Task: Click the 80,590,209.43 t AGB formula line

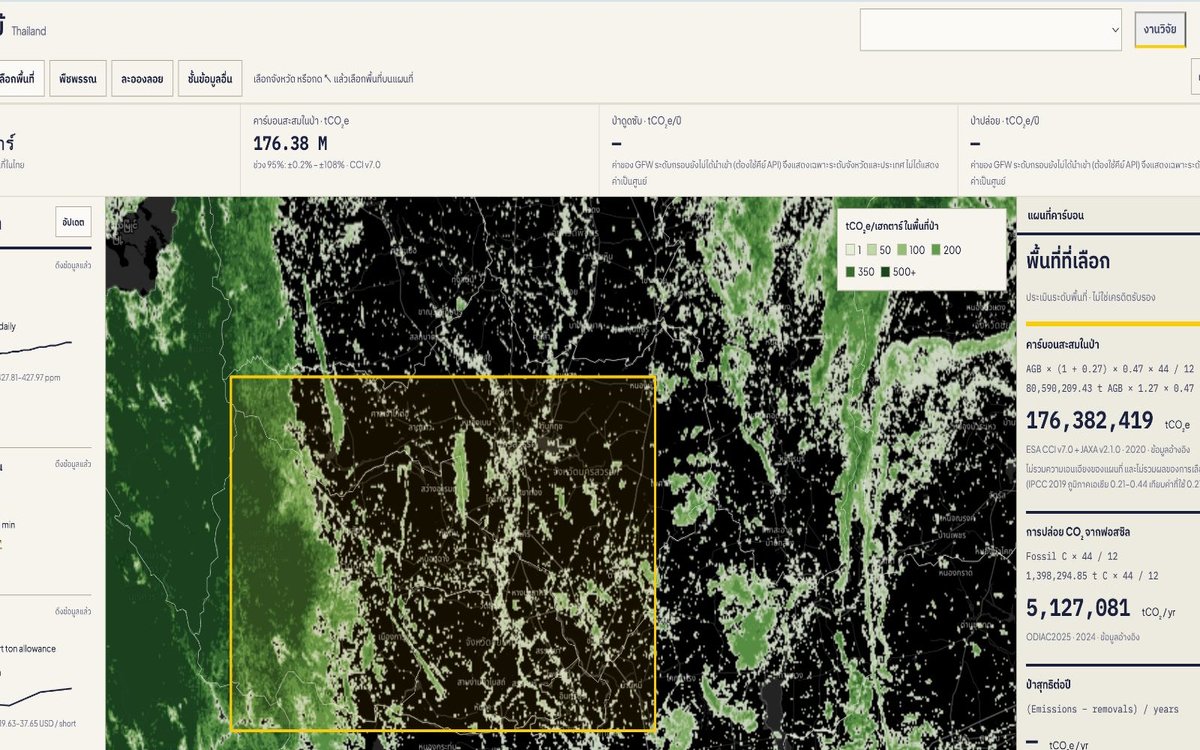Action: [1110, 388]
